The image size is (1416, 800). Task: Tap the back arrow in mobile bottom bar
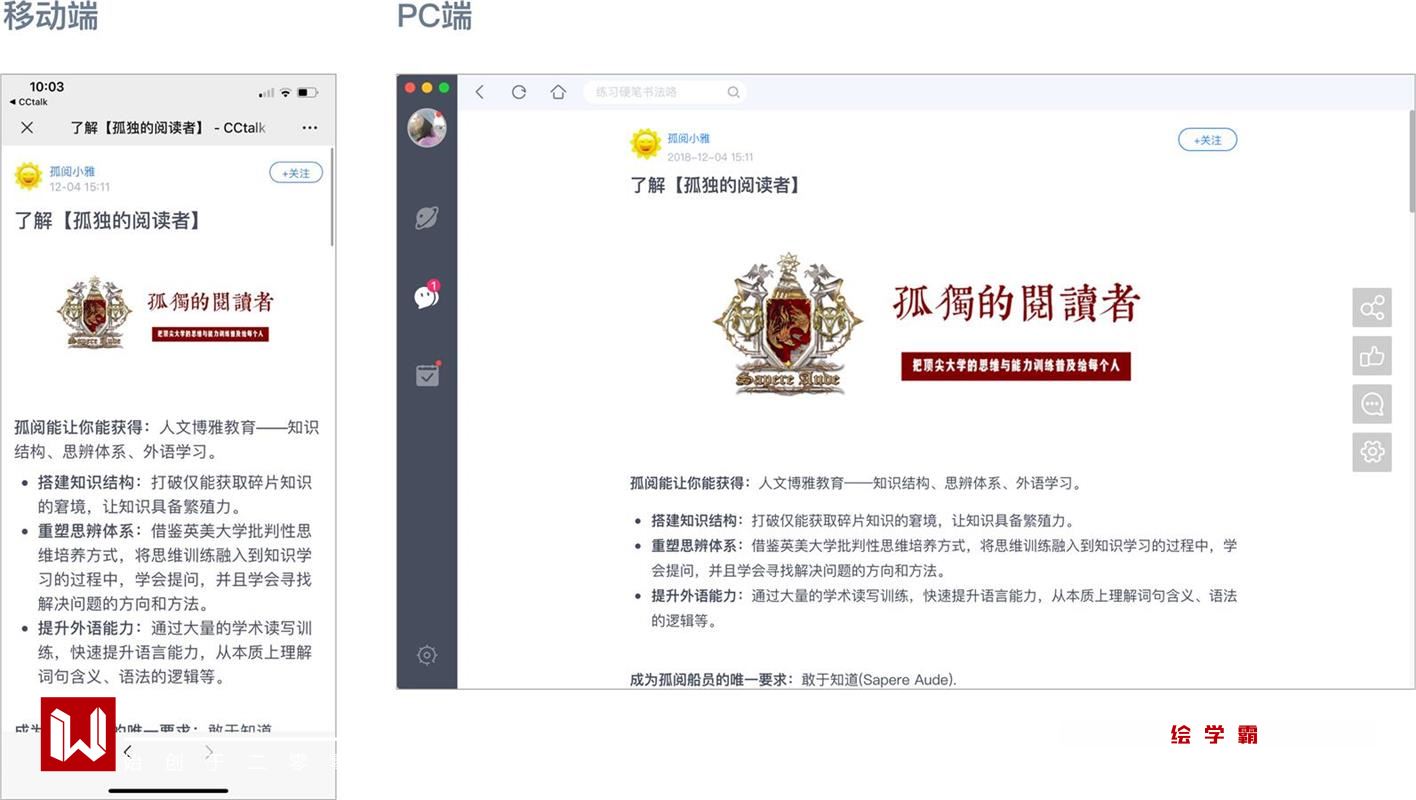click(127, 751)
